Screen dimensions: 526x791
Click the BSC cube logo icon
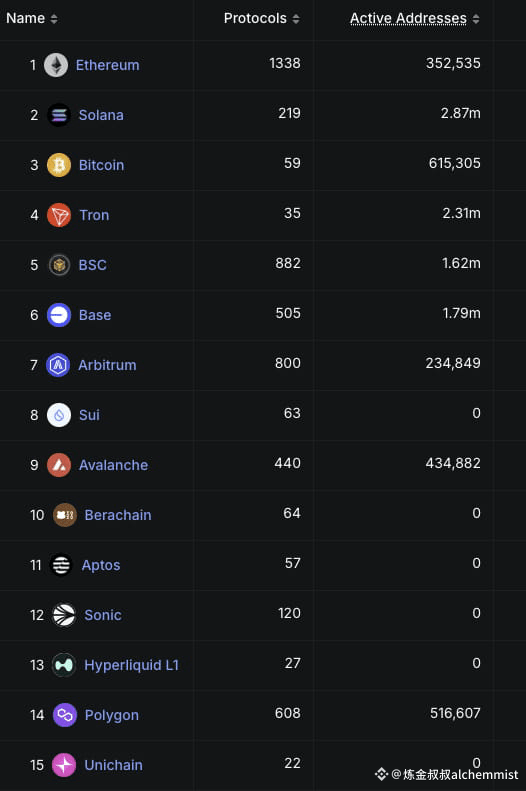59,265
